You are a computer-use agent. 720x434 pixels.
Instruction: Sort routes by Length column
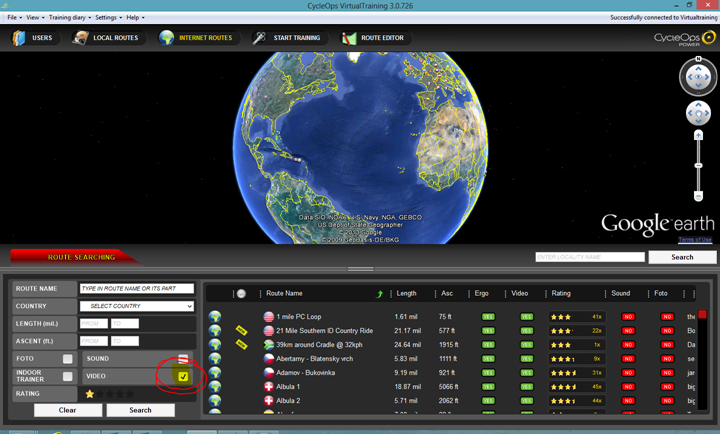[x=406, y=293]
